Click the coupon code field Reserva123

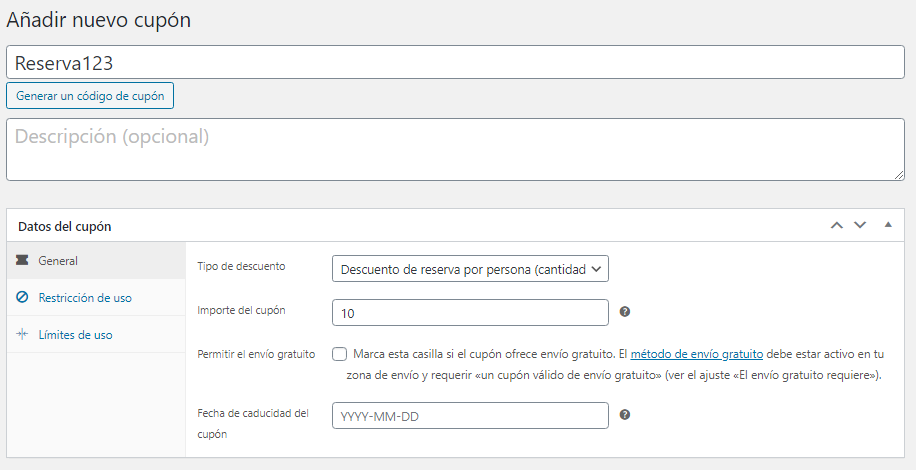[455, 62]
